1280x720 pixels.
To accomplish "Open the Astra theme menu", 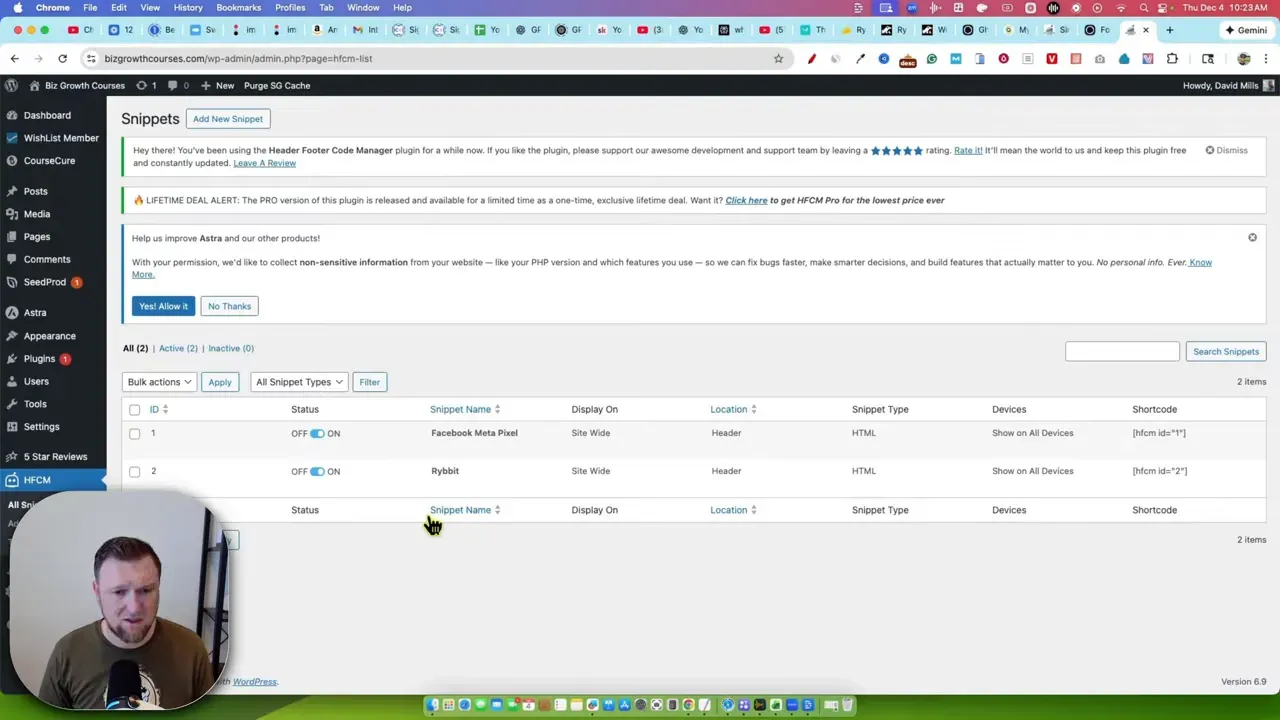I will click(34, 312).
